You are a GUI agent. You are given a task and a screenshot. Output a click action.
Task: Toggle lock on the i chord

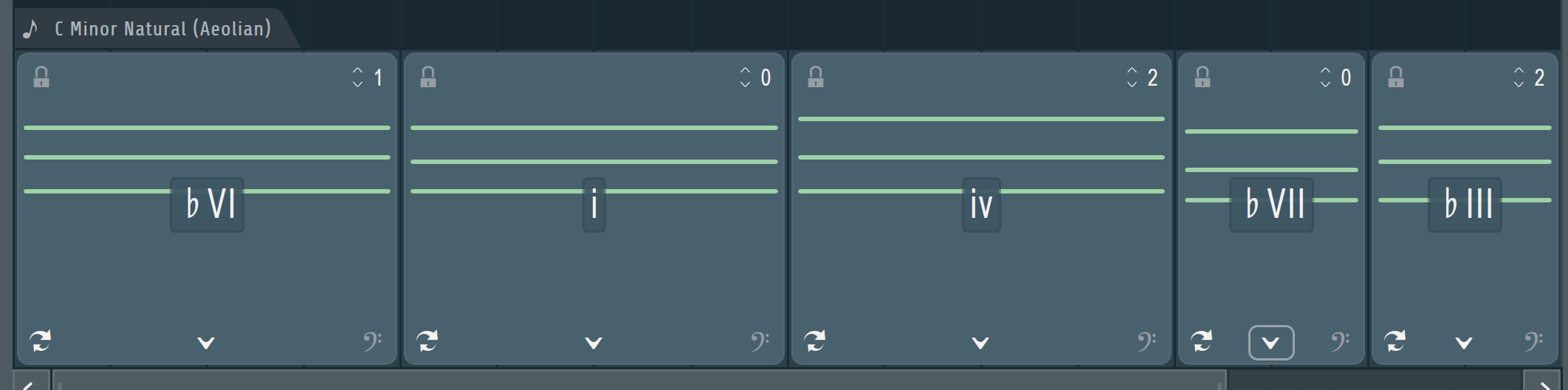click(x=428, y=77)
